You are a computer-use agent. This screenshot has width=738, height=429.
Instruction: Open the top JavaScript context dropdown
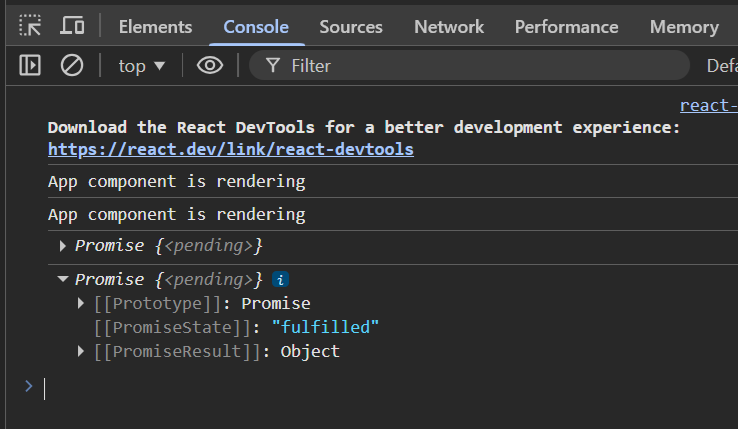click(142, 66)
